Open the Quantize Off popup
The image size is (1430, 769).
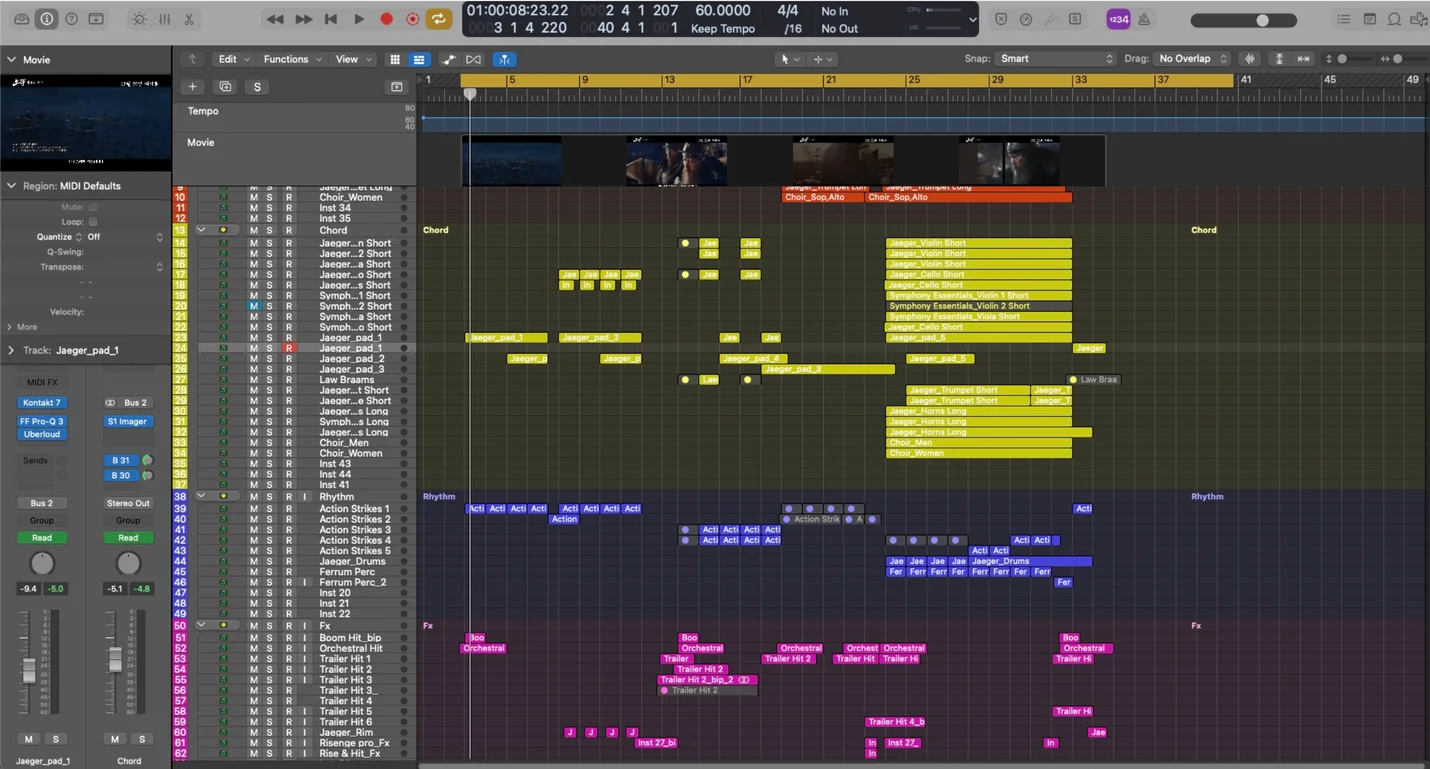tap(125, 237)
